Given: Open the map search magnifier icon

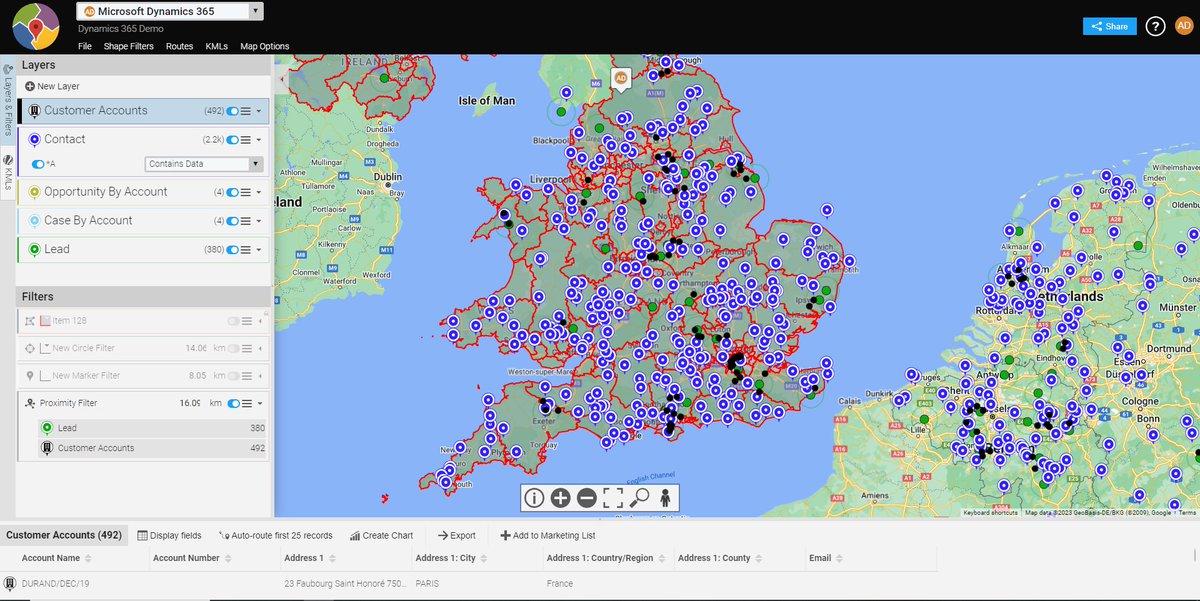Looking at the screenshot, I should click(638, 497).
